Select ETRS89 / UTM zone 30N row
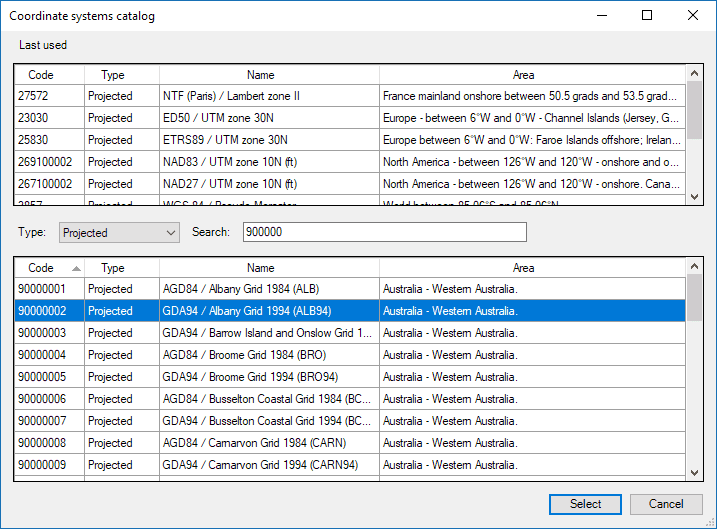Image resolution: width=717 pixels, height=529 pixels. coord(350,140)
